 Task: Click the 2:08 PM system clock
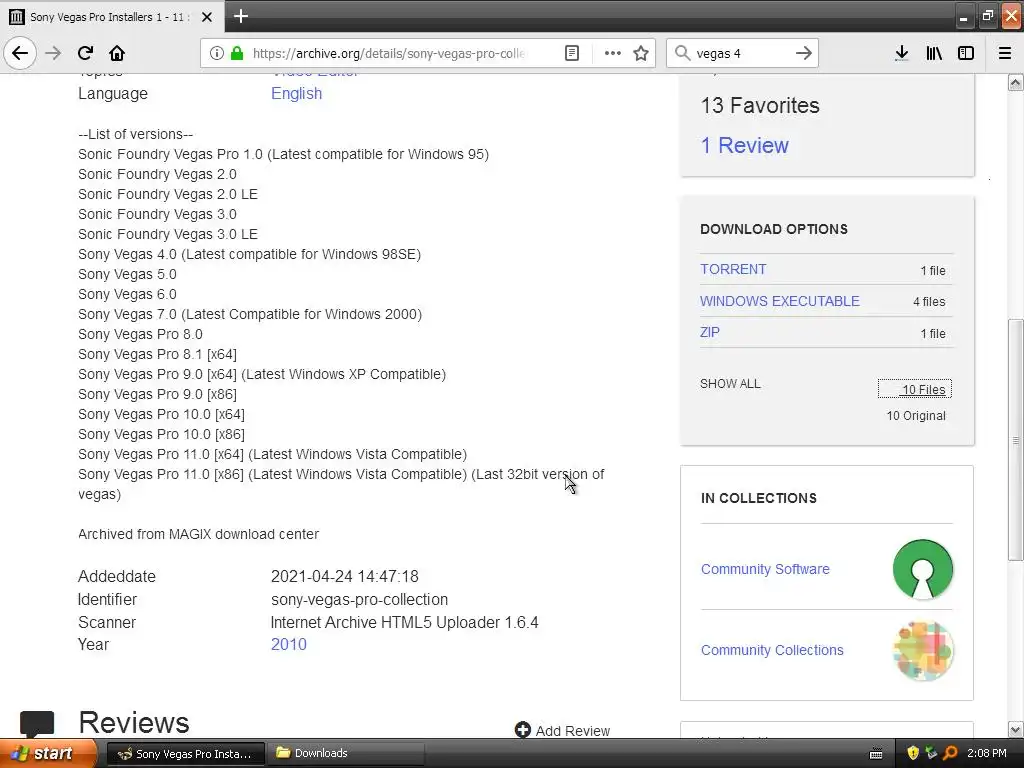pyautogui.click(x=986, y=753)
